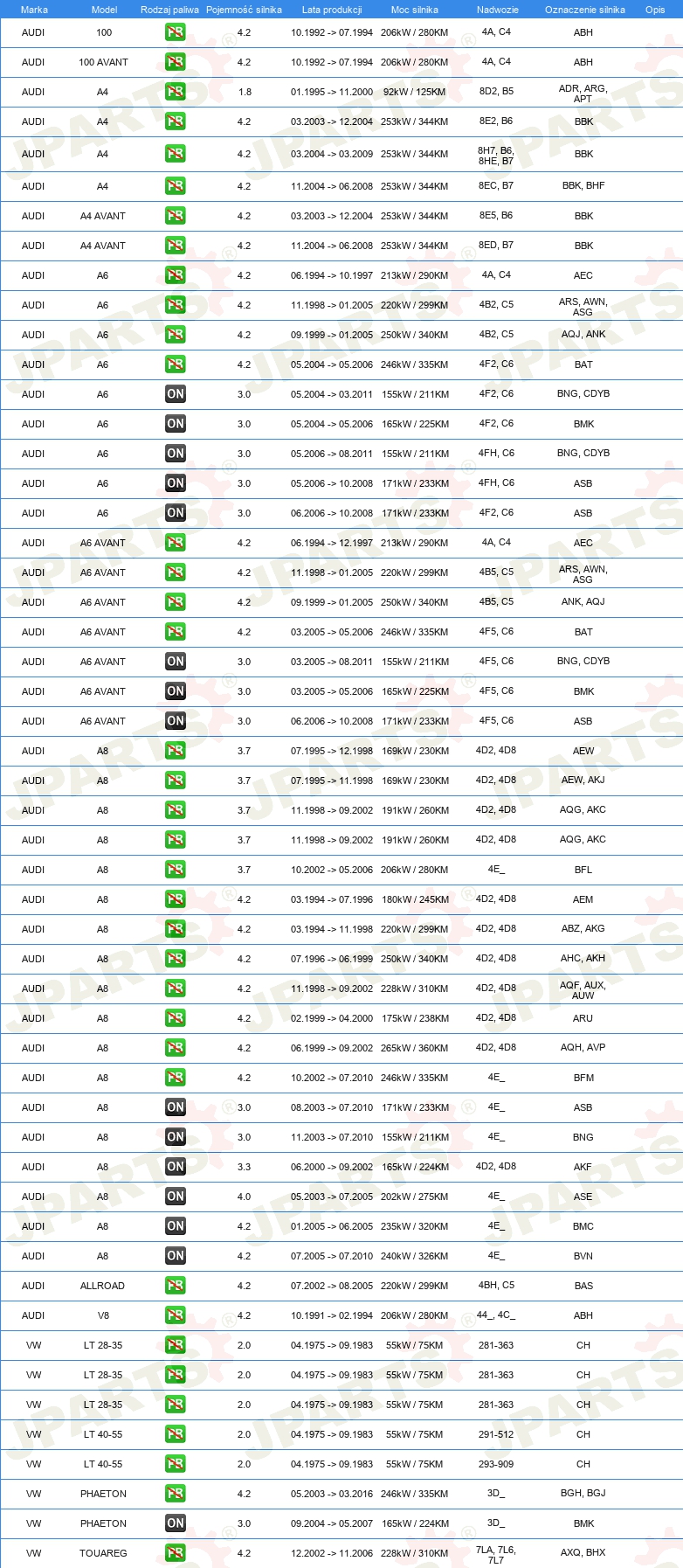
Task: Select the petrol icon in the AUDI V8 row
Action: 176,1315
